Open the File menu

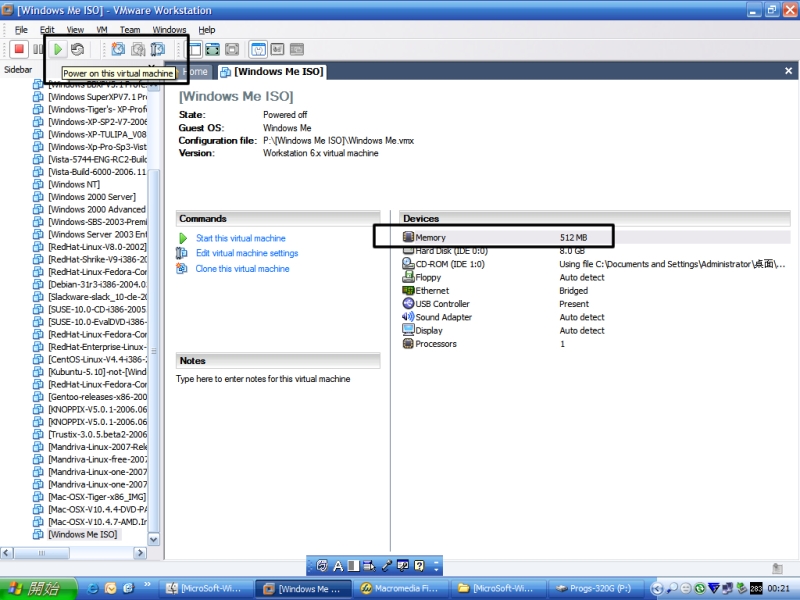[21, 30]
